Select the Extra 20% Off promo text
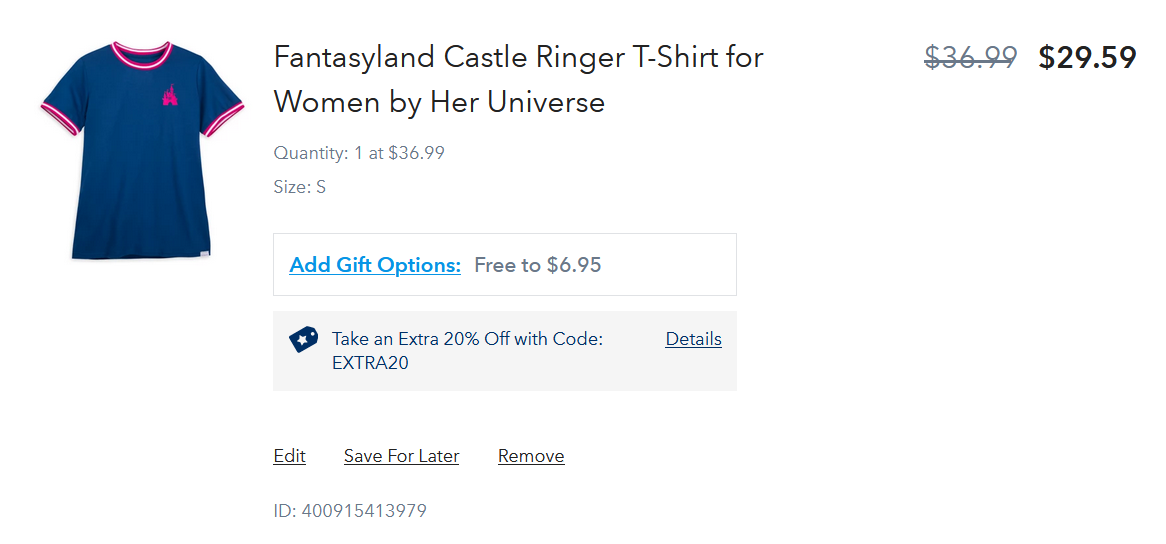1166x544 pixels. [467, 340]
